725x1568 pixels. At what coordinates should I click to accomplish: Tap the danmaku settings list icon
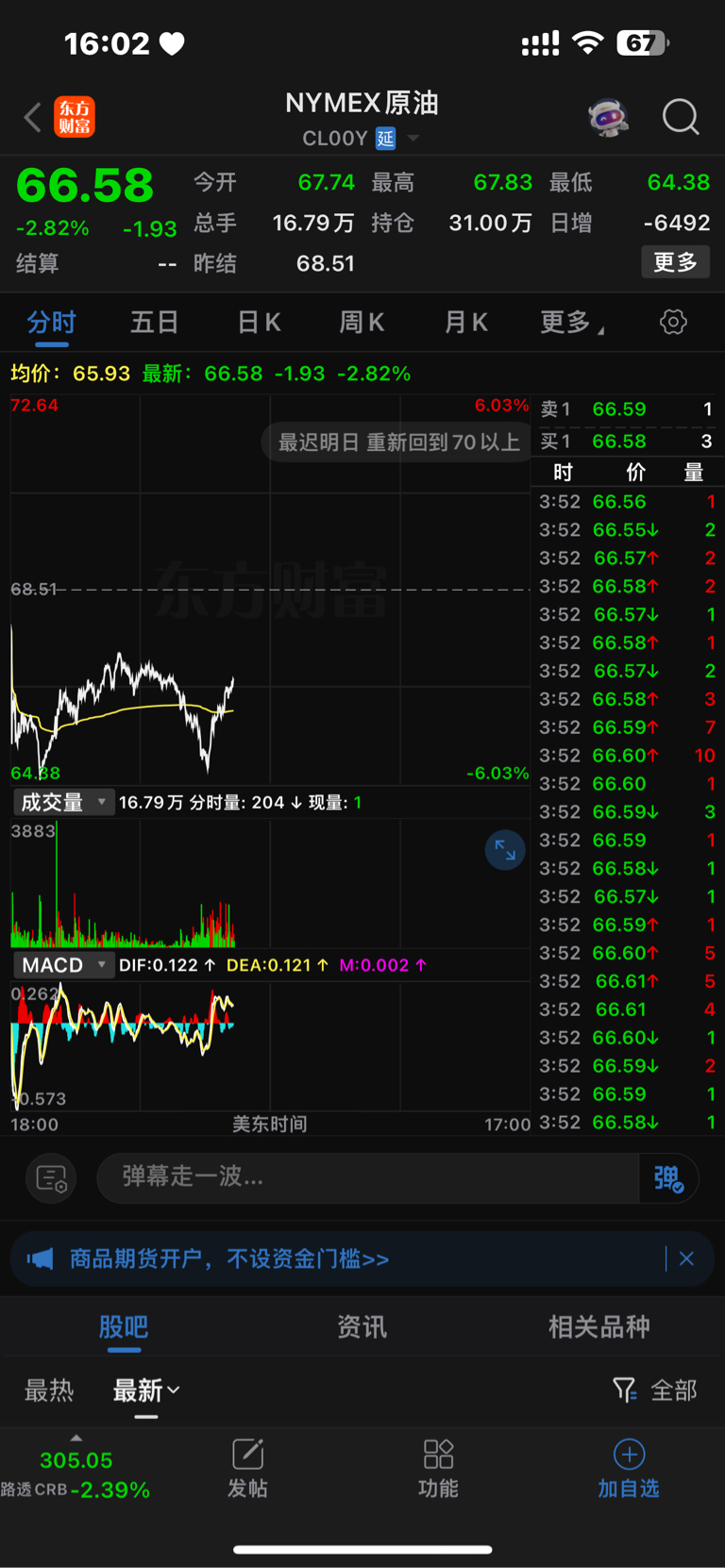pos(51,1178)
